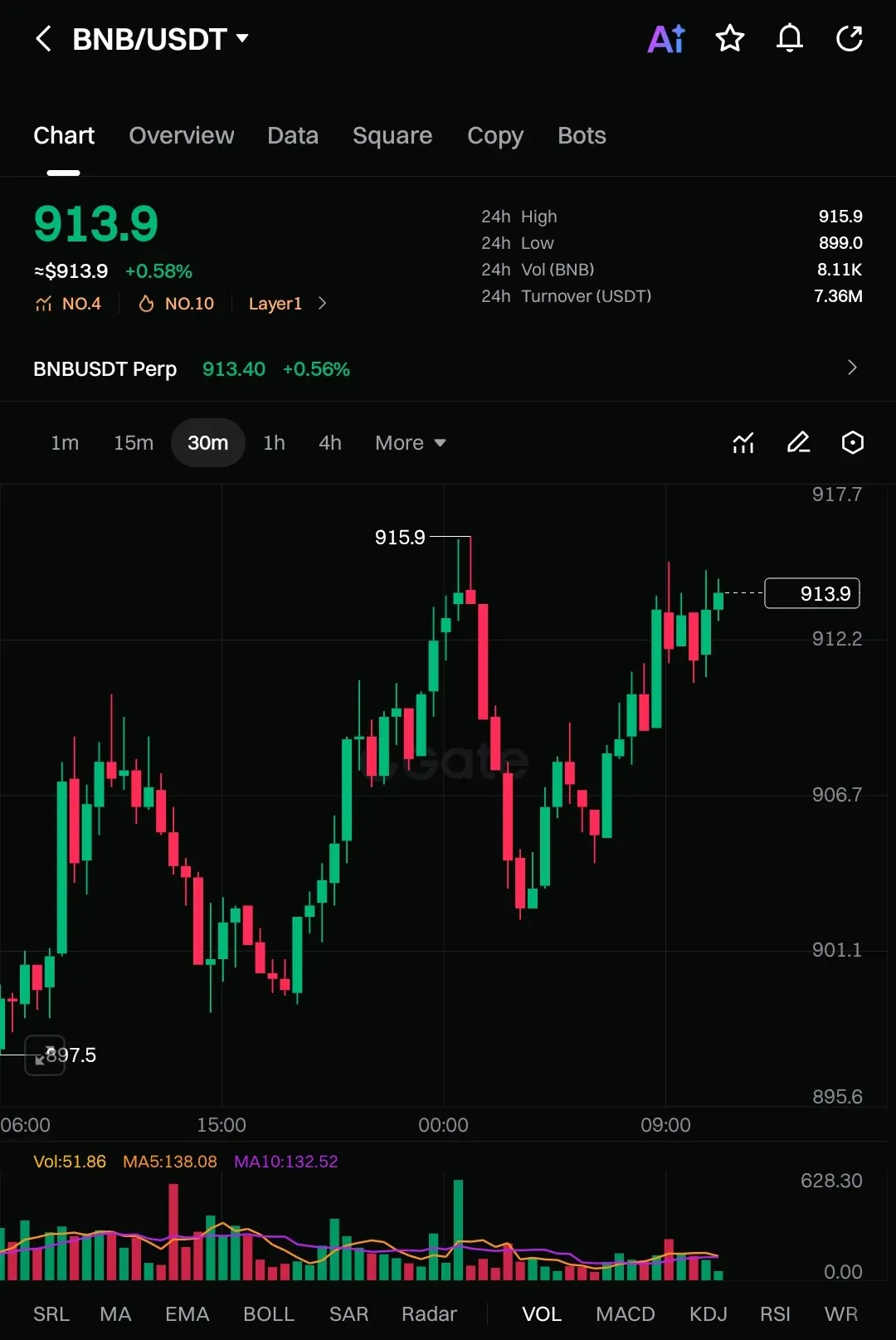The height and width of the screenshot is (1340, 896).
Task: Tap the 897.5 low marker label
Action: [71, 1055]
